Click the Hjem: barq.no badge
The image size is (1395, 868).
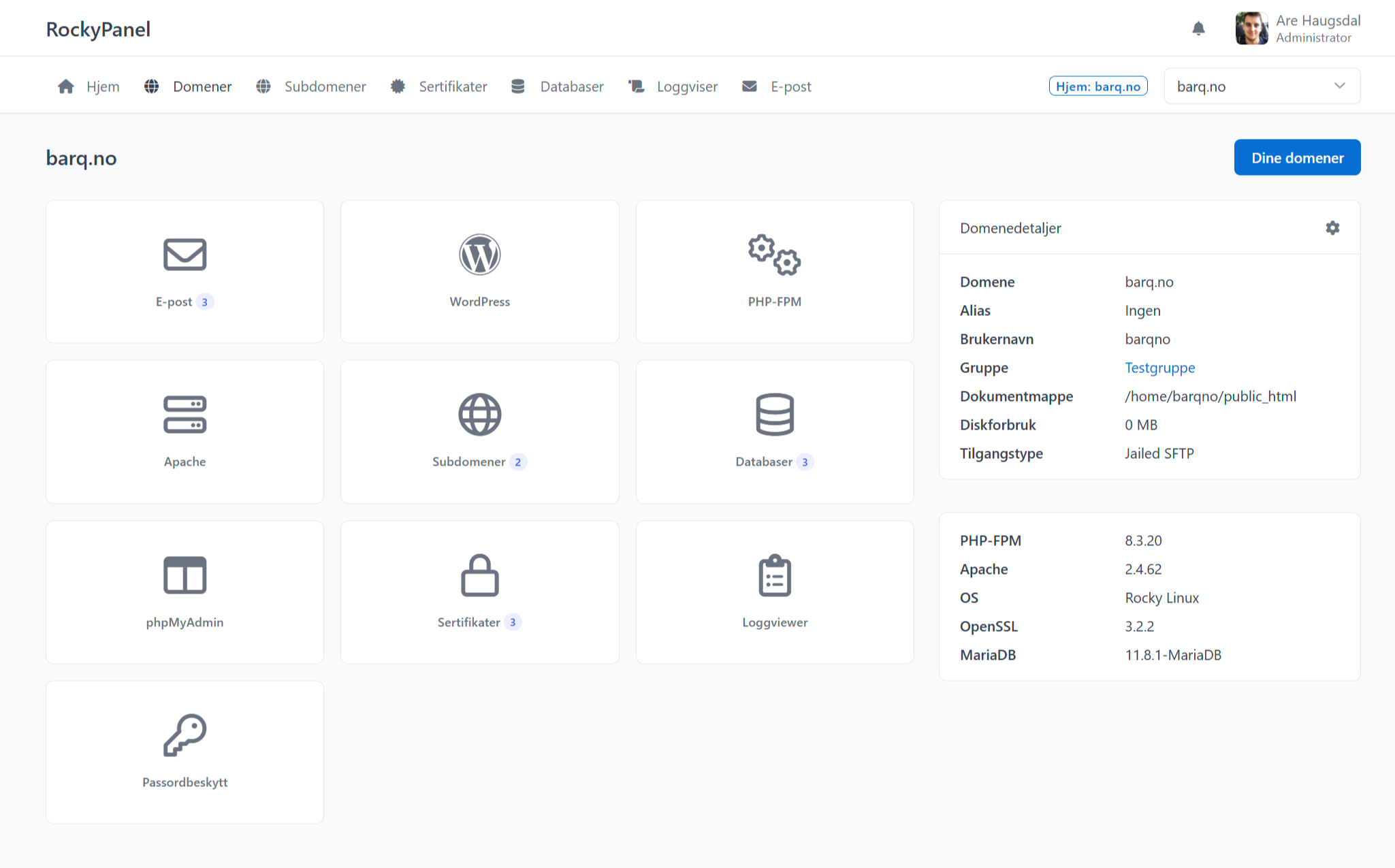point(1097,86)
